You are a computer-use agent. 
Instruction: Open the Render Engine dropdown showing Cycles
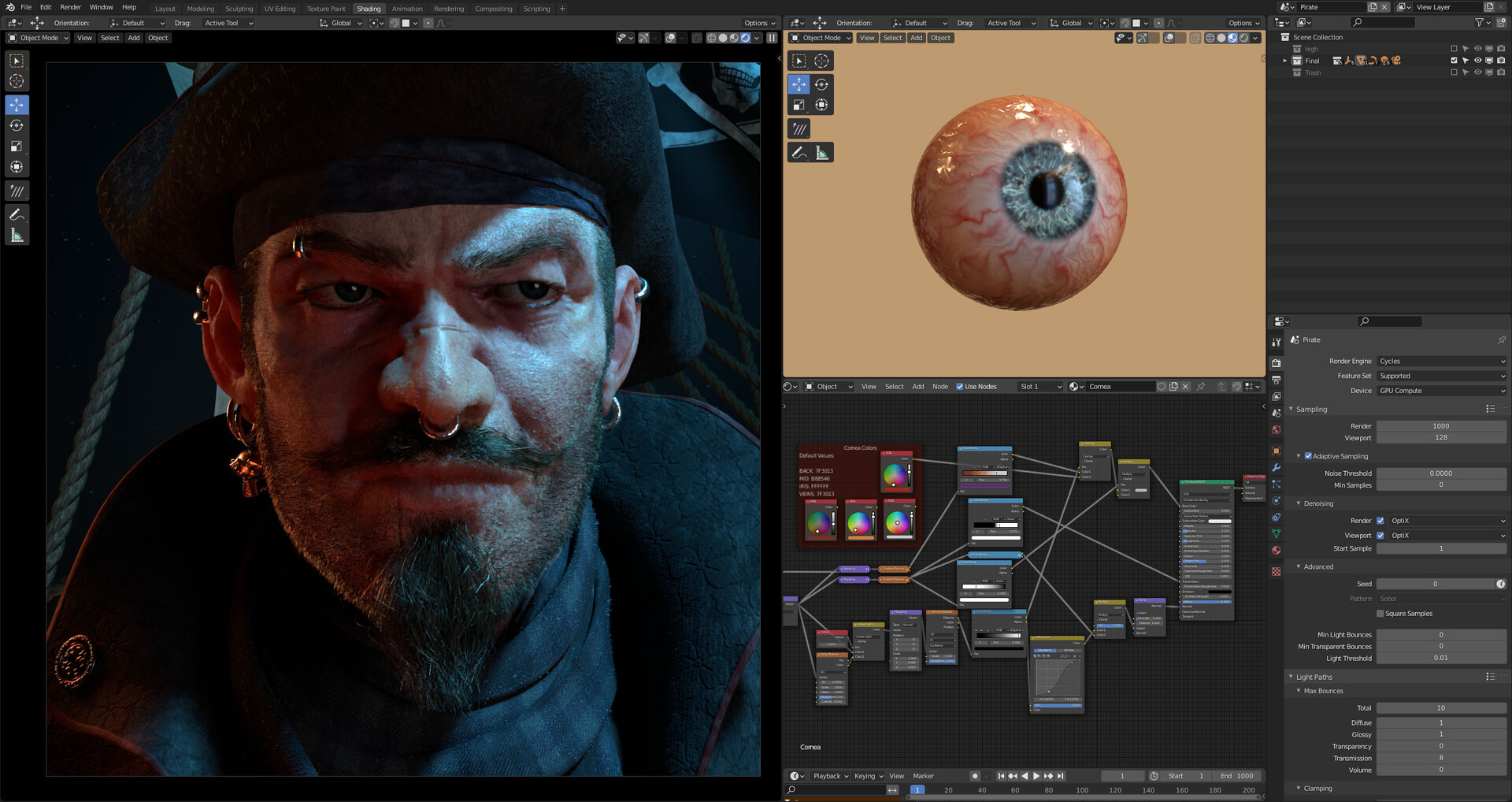(x=1441, y=361)
